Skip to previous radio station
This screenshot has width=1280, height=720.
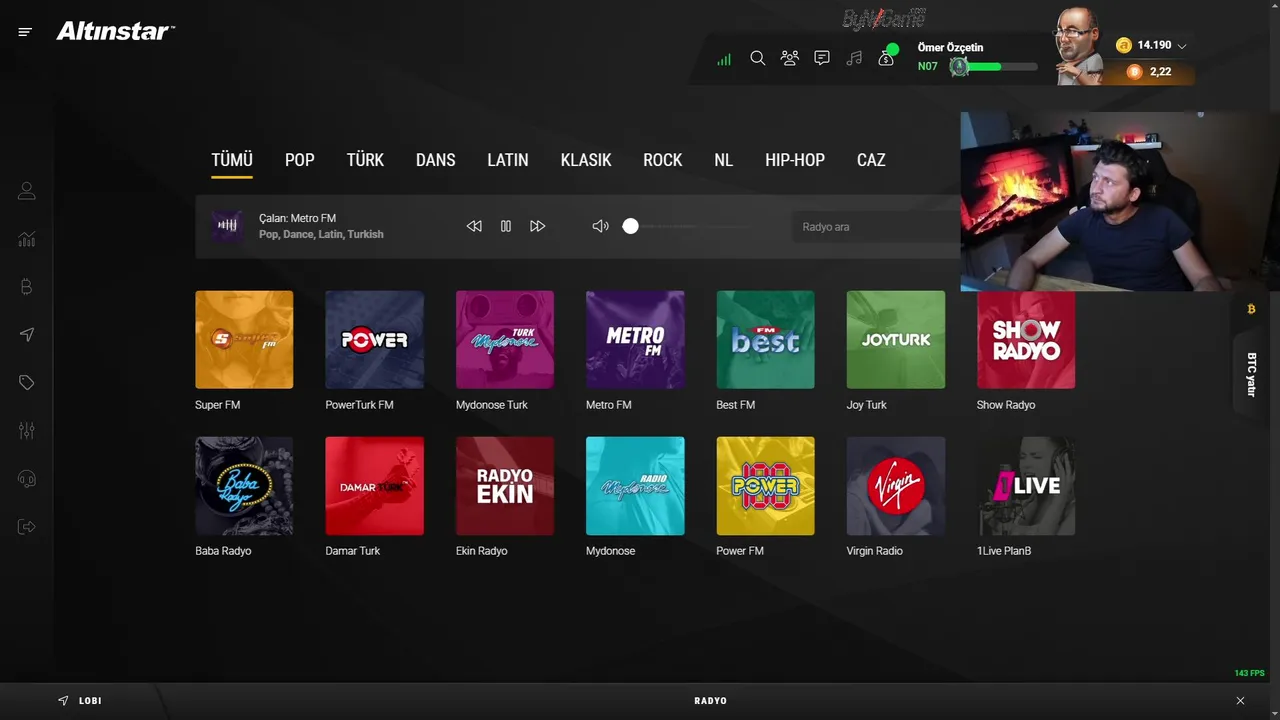point(474,226)
